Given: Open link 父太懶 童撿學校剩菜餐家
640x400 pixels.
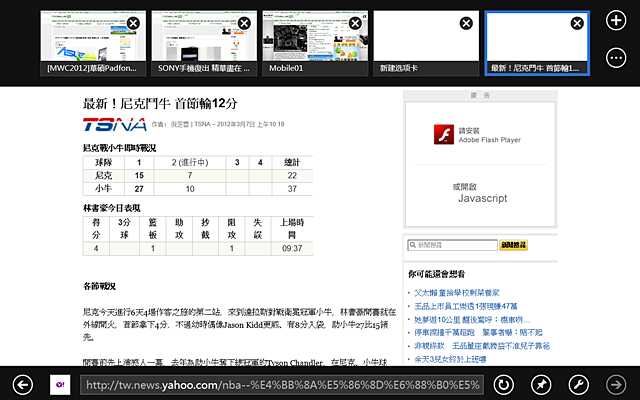Looking at the screenshot, I should coord(457,293).
